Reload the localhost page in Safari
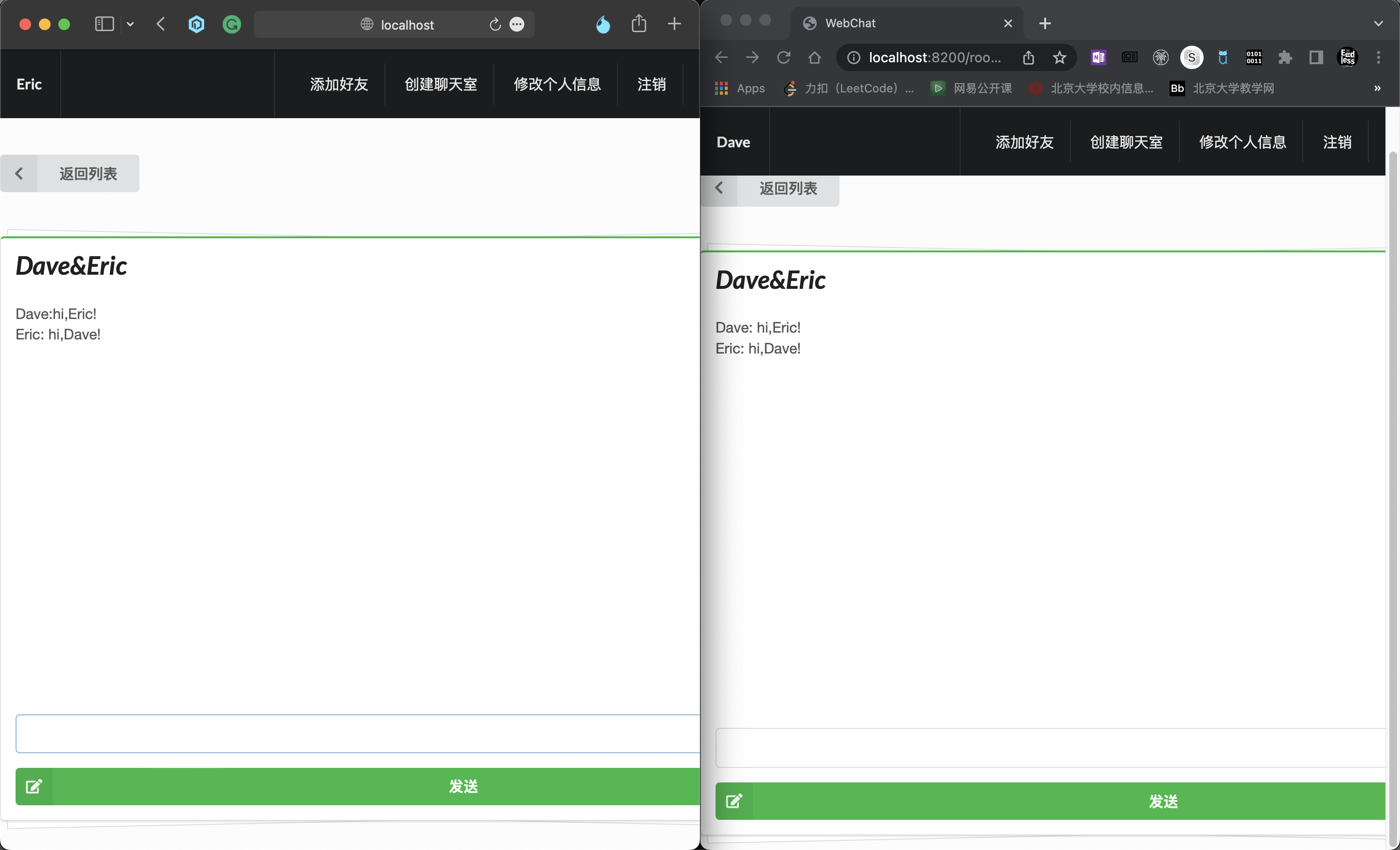1400x850 pixels. point(495,24)
